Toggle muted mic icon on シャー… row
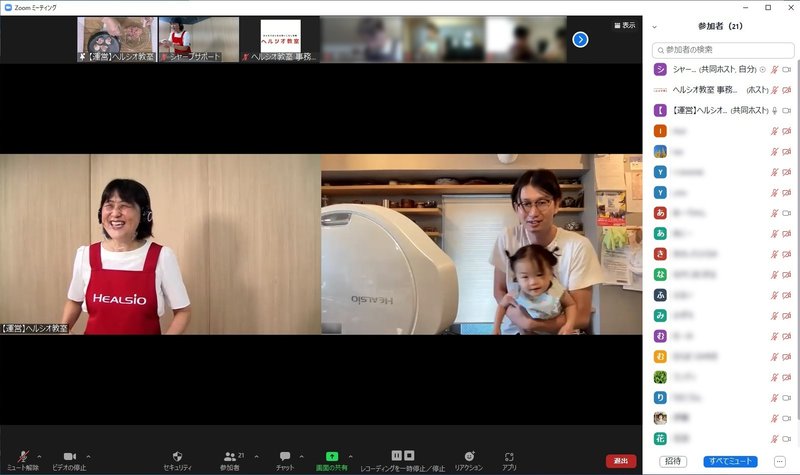The height and width of the screenshot is (475, 800). click(x=774, y=69)
